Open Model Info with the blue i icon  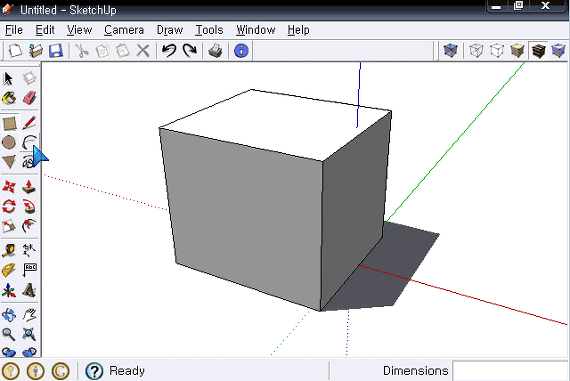pos(241,51)
